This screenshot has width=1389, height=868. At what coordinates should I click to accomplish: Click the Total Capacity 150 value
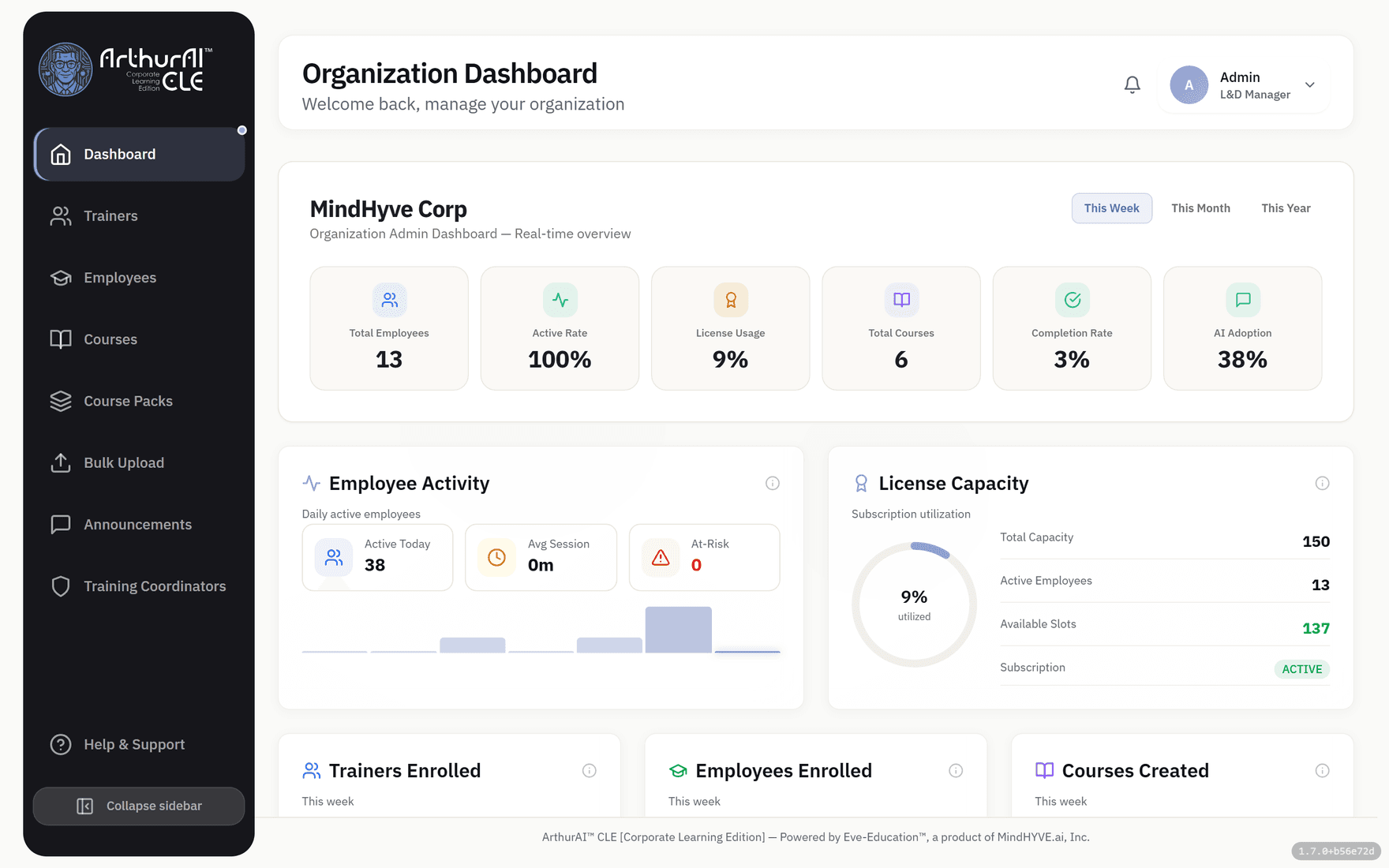1316,541
